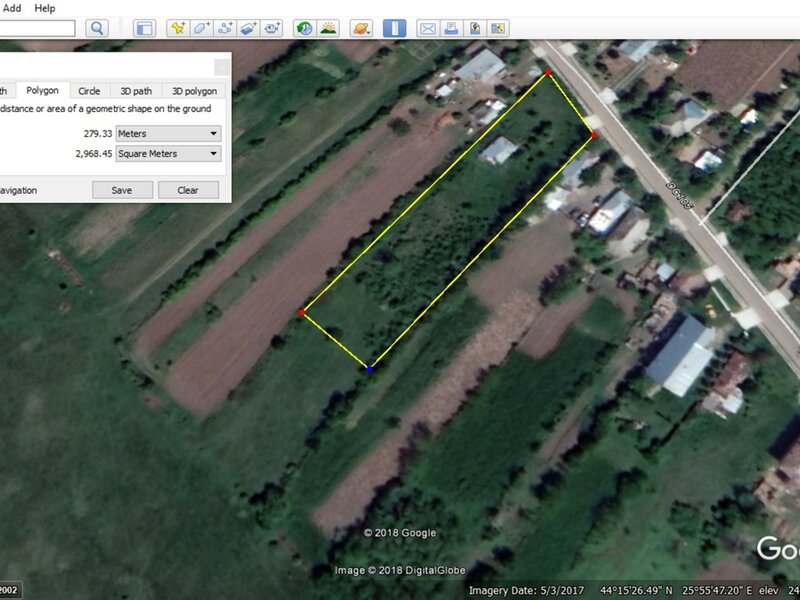Select the Add Path toolbar icon
This screenshot has height=600, width=800.
pos(226,29)
